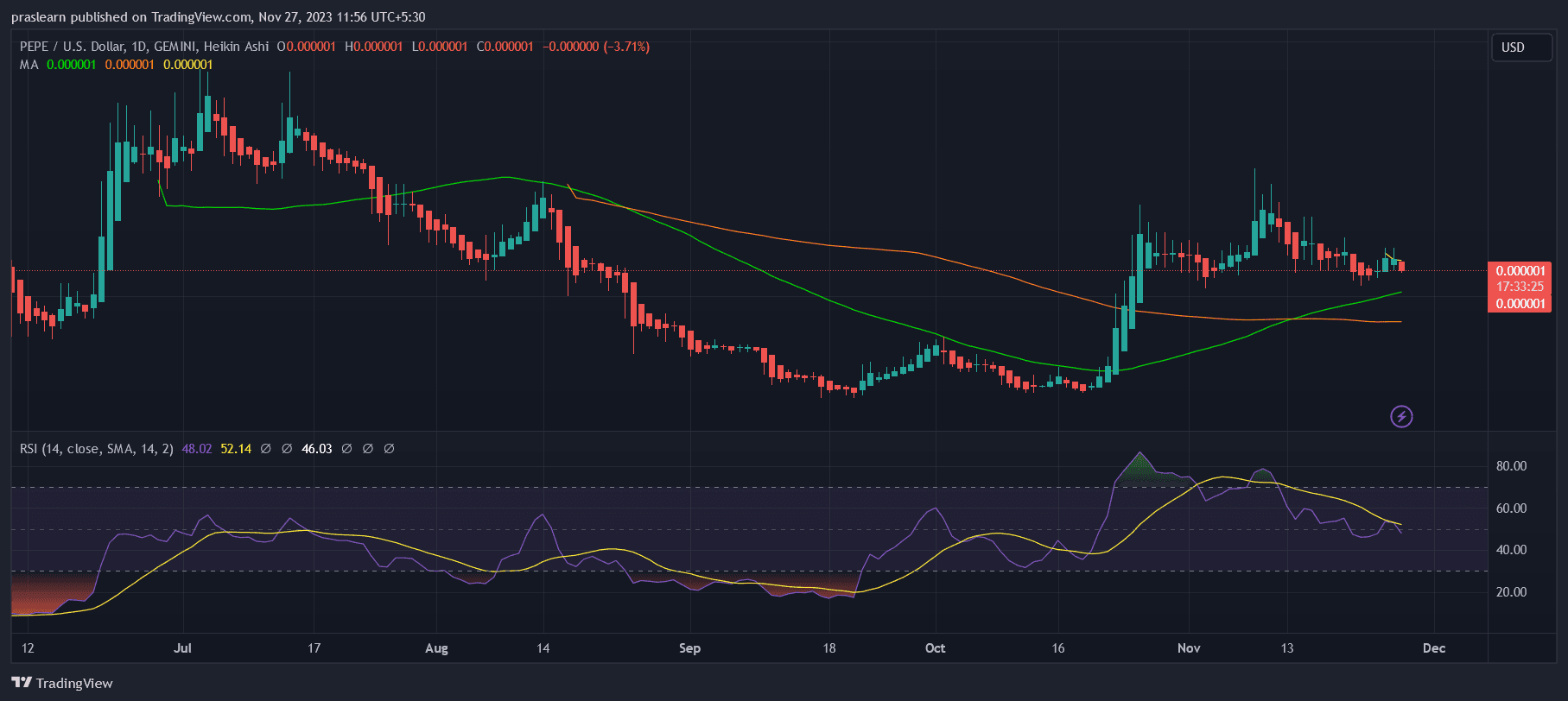Viewport: 1568px width, 701px height.
Task: Click the last ∅ symbol in RSI legend
Action: (389, 449)
